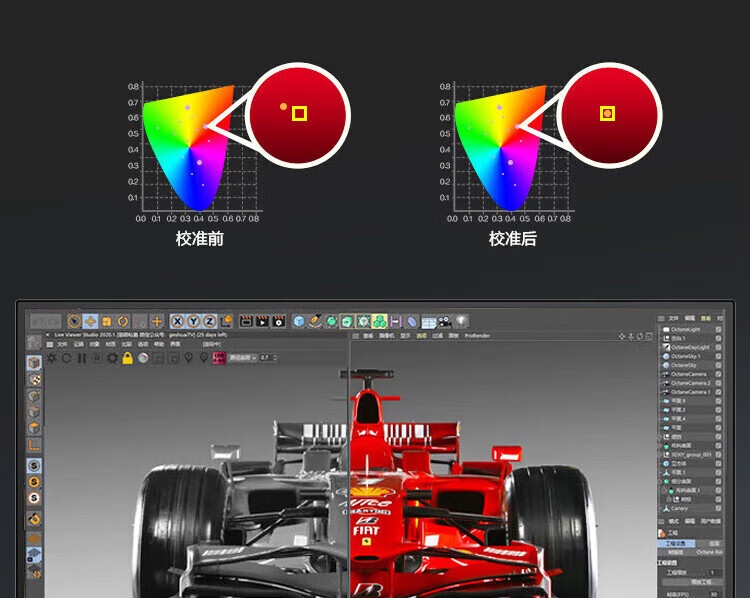
Task: Pause rendering in Live Viewer
Action: 82,357
